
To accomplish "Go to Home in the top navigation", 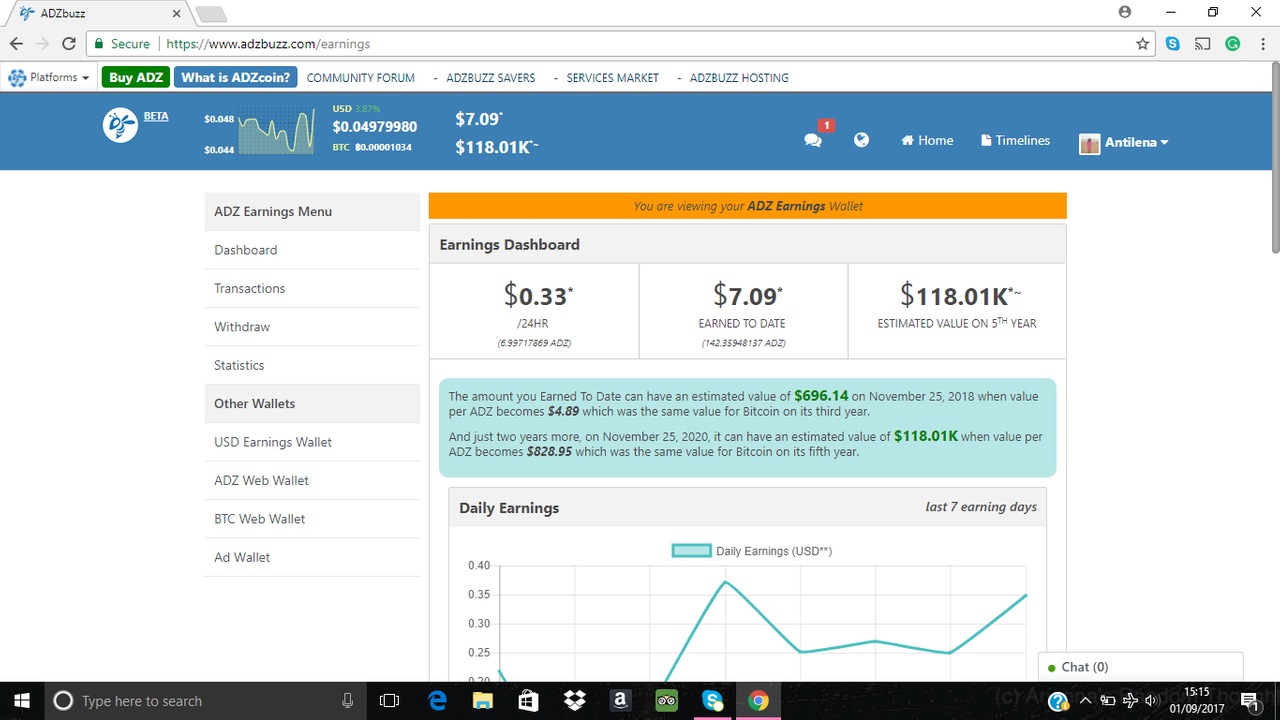I will coord(927,141).
